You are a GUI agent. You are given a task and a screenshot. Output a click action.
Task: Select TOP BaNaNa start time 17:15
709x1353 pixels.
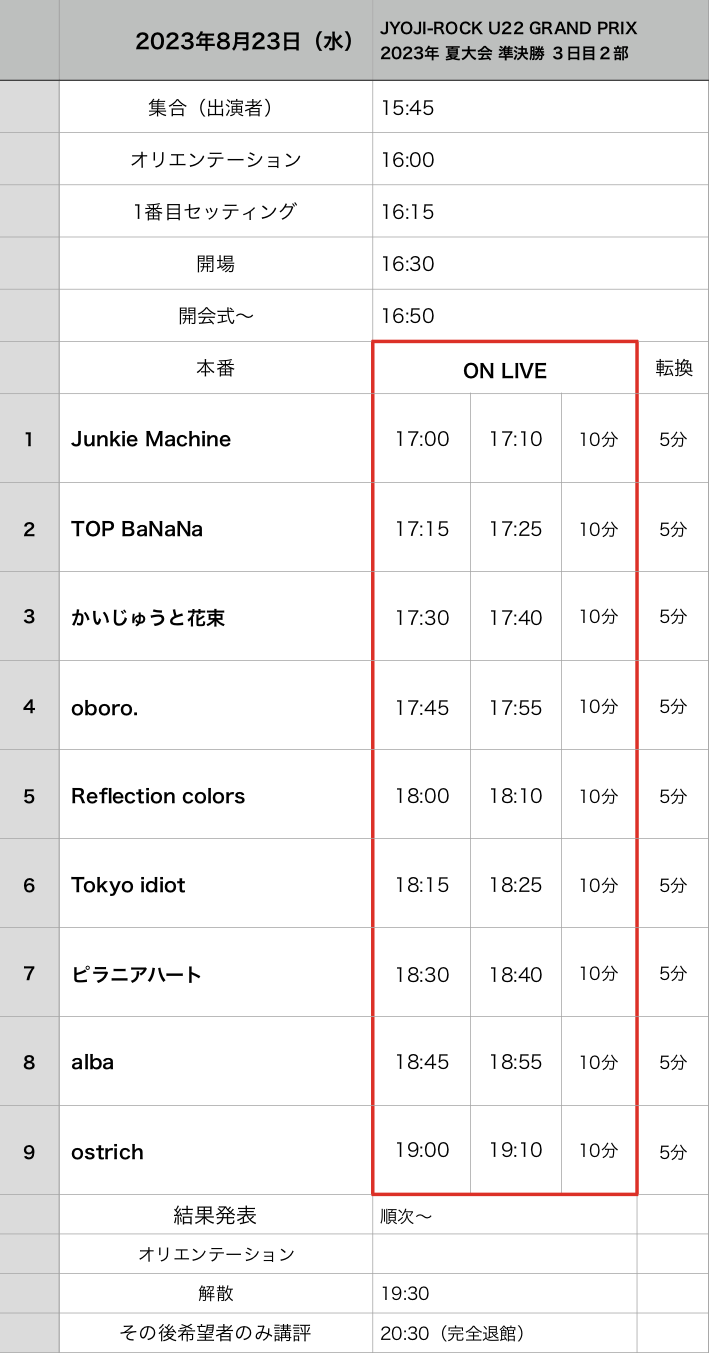click(x=422, y=528)
